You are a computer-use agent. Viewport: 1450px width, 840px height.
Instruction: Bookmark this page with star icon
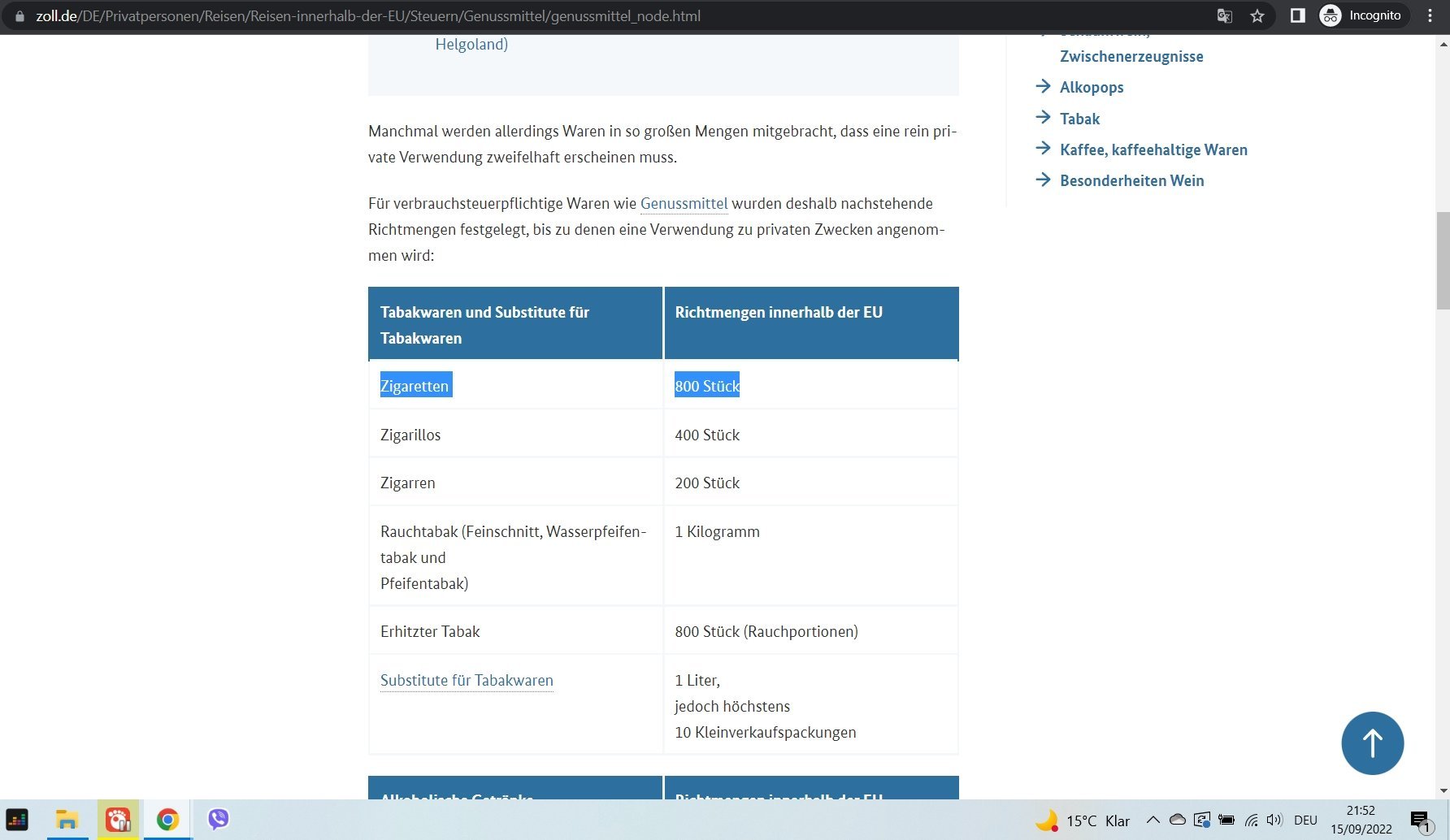click(1257, 16)
